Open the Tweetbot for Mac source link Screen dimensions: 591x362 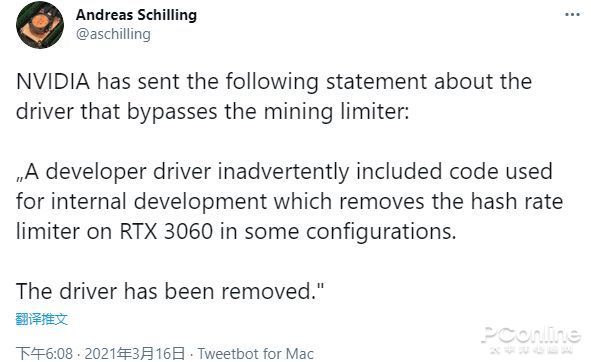coord(256,354)
